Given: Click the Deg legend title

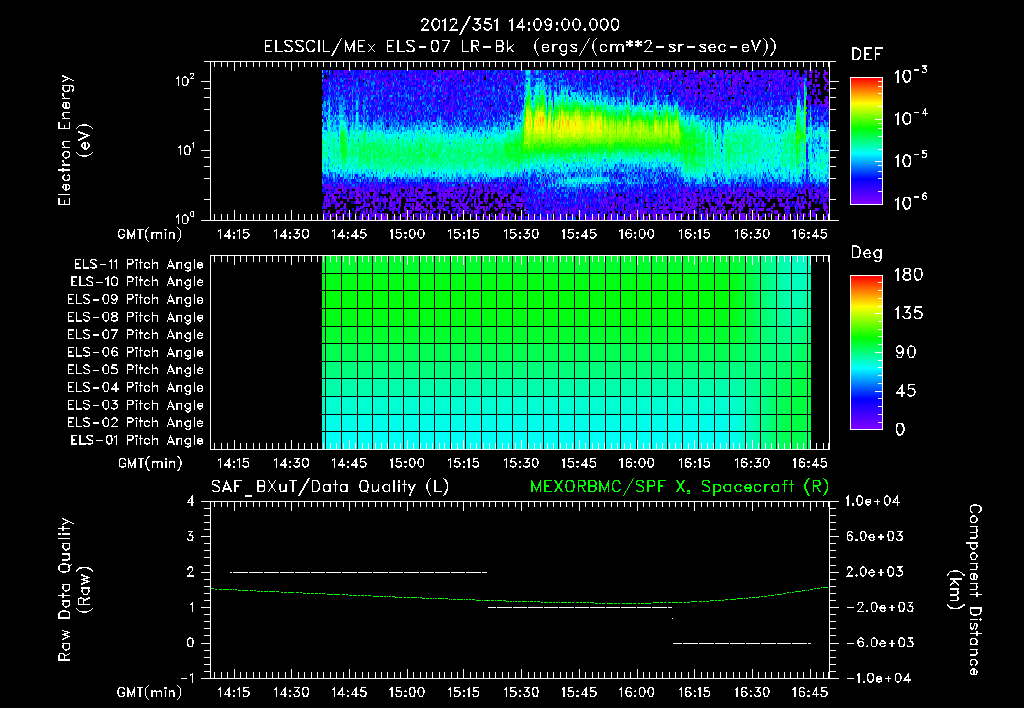Looking at the screenshot, I should coord(867,253).
